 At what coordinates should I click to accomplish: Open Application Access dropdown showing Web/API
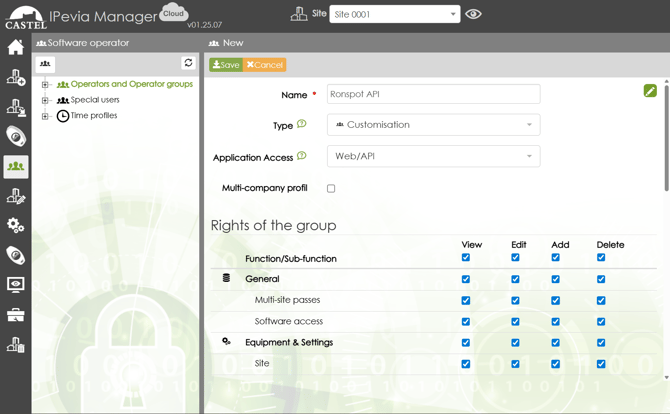click(433, 156)
